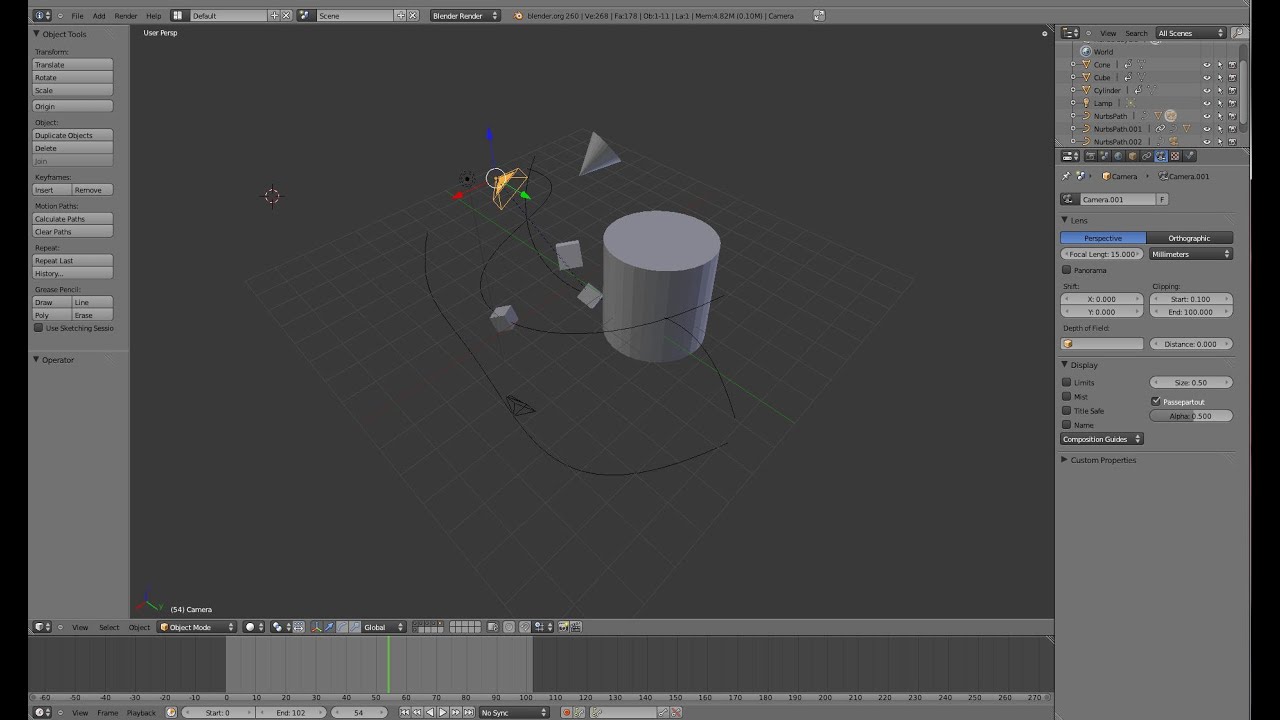This screenshot has width=1280, height=720.
Task: Toggle selectability arrow for Cube
Action: 1219,77
